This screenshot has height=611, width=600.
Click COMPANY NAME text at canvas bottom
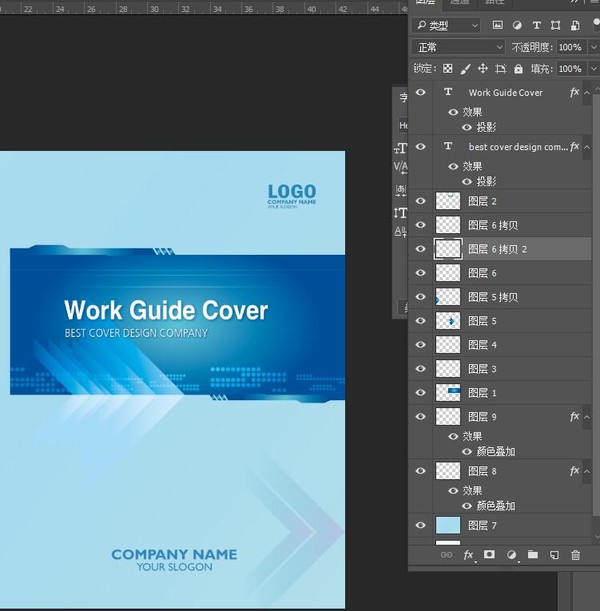point(174,554)
